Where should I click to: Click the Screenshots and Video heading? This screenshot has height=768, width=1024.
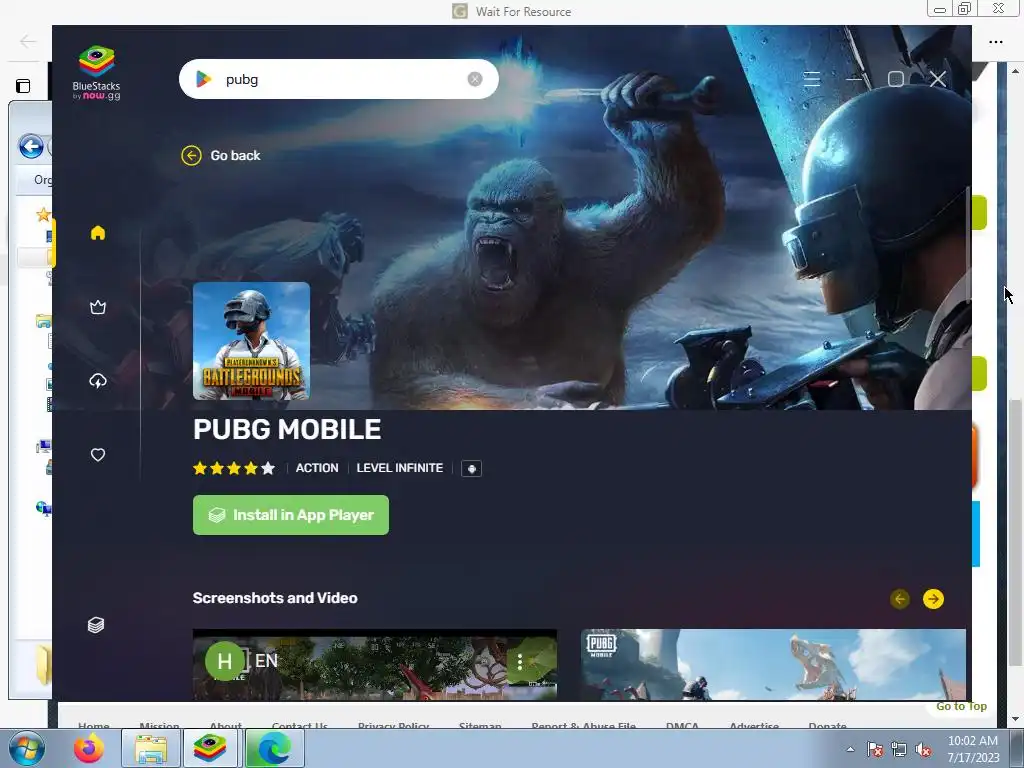click(x=275, y=598)
